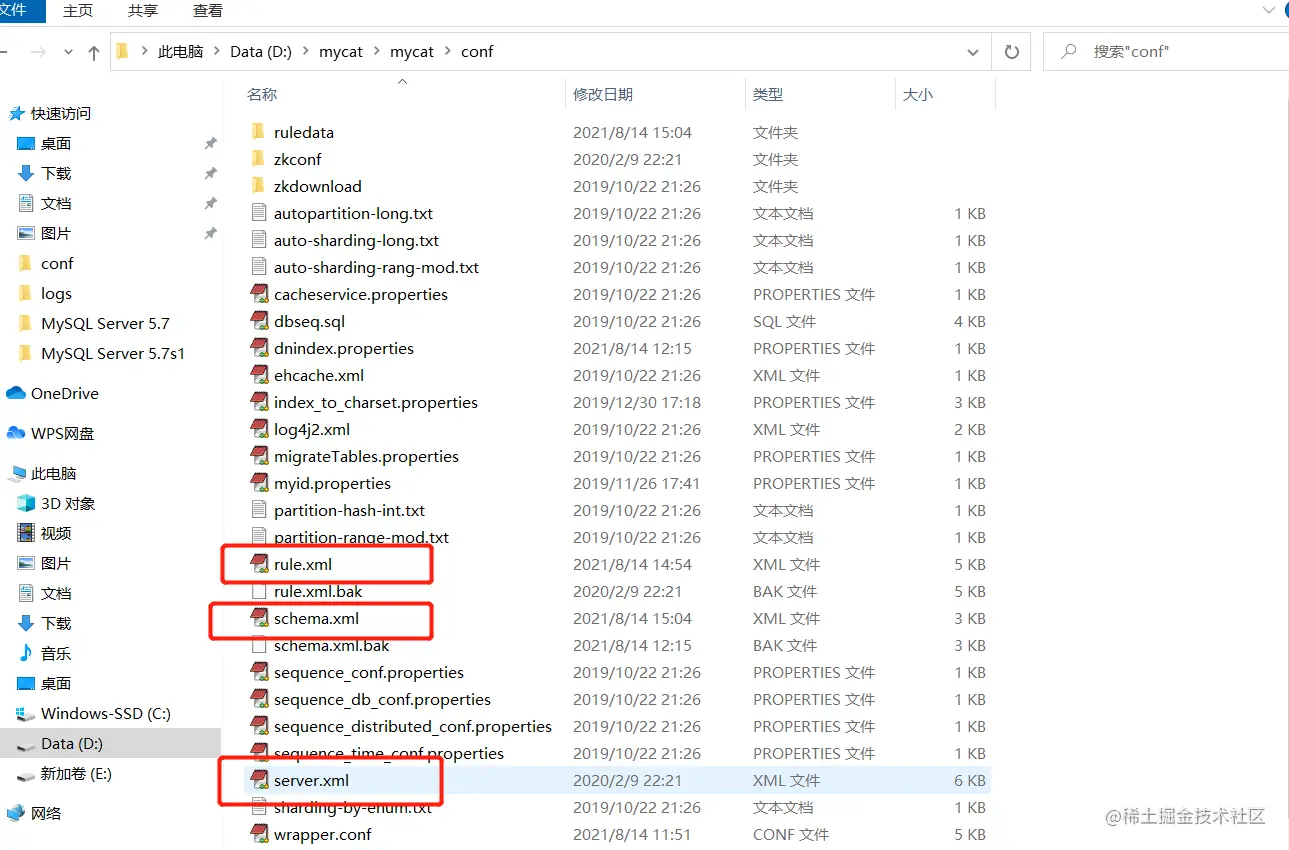Click the schema.xml file icon

[259, 618]
